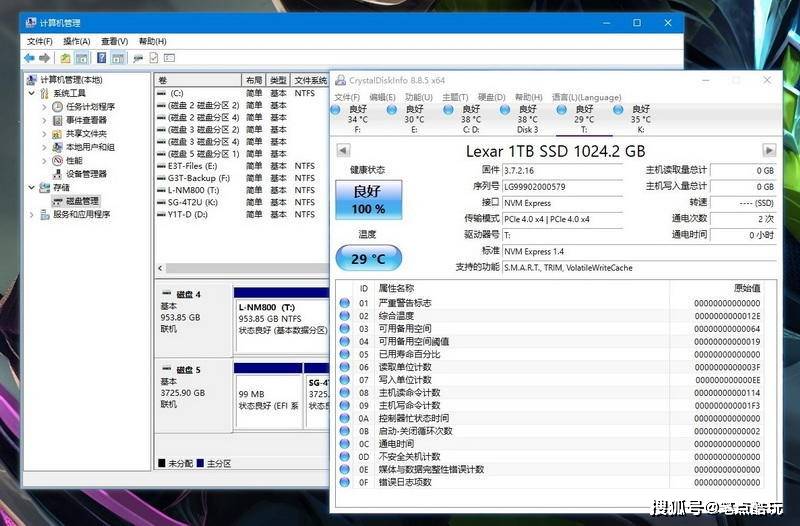The width and height of the screenshot is (800, 526).
Task: Click the 类型 column header
Action: tap(279, 80)
